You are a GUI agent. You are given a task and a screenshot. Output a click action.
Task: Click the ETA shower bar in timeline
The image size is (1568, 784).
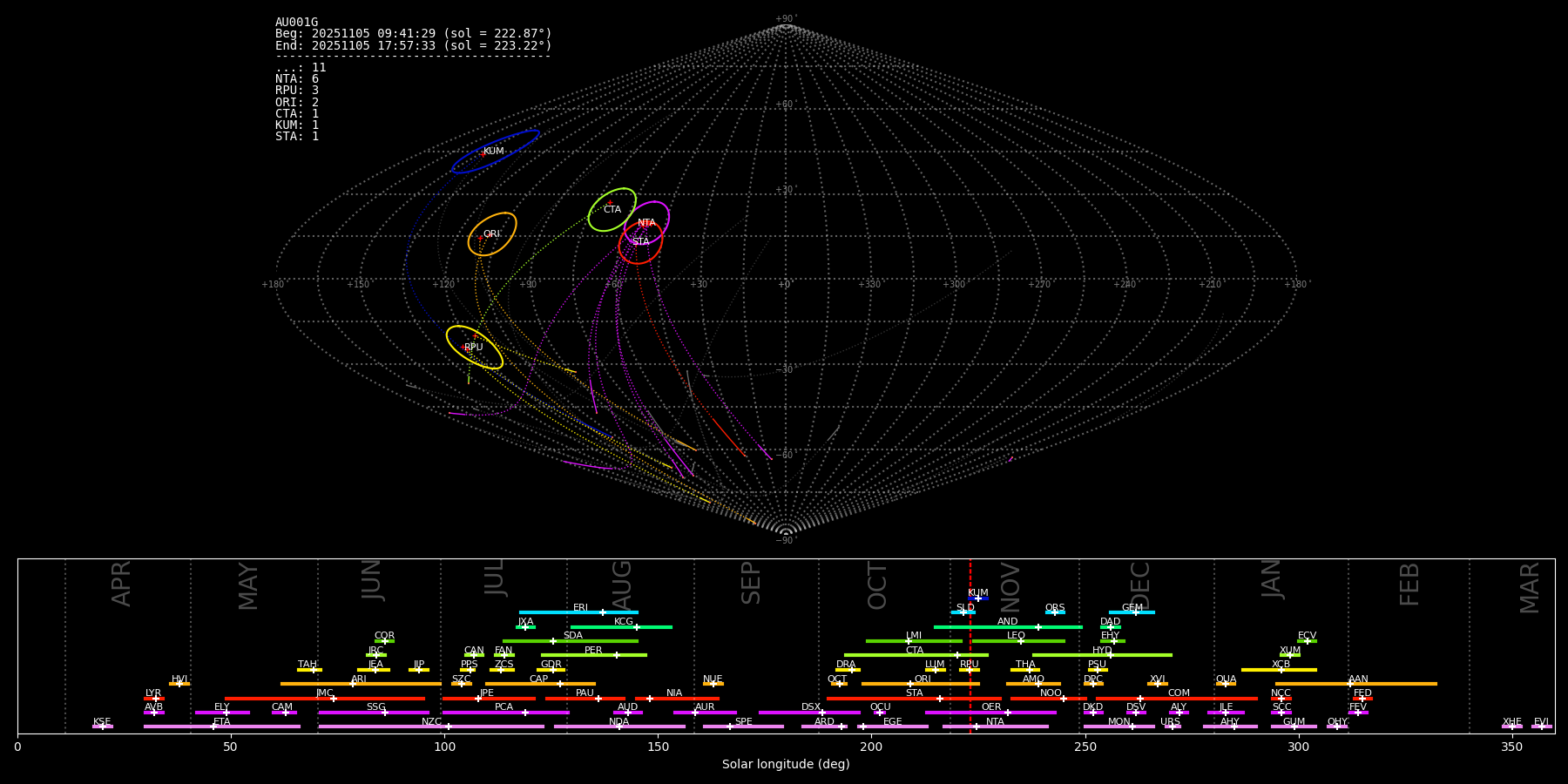click(x=222, y=727)
